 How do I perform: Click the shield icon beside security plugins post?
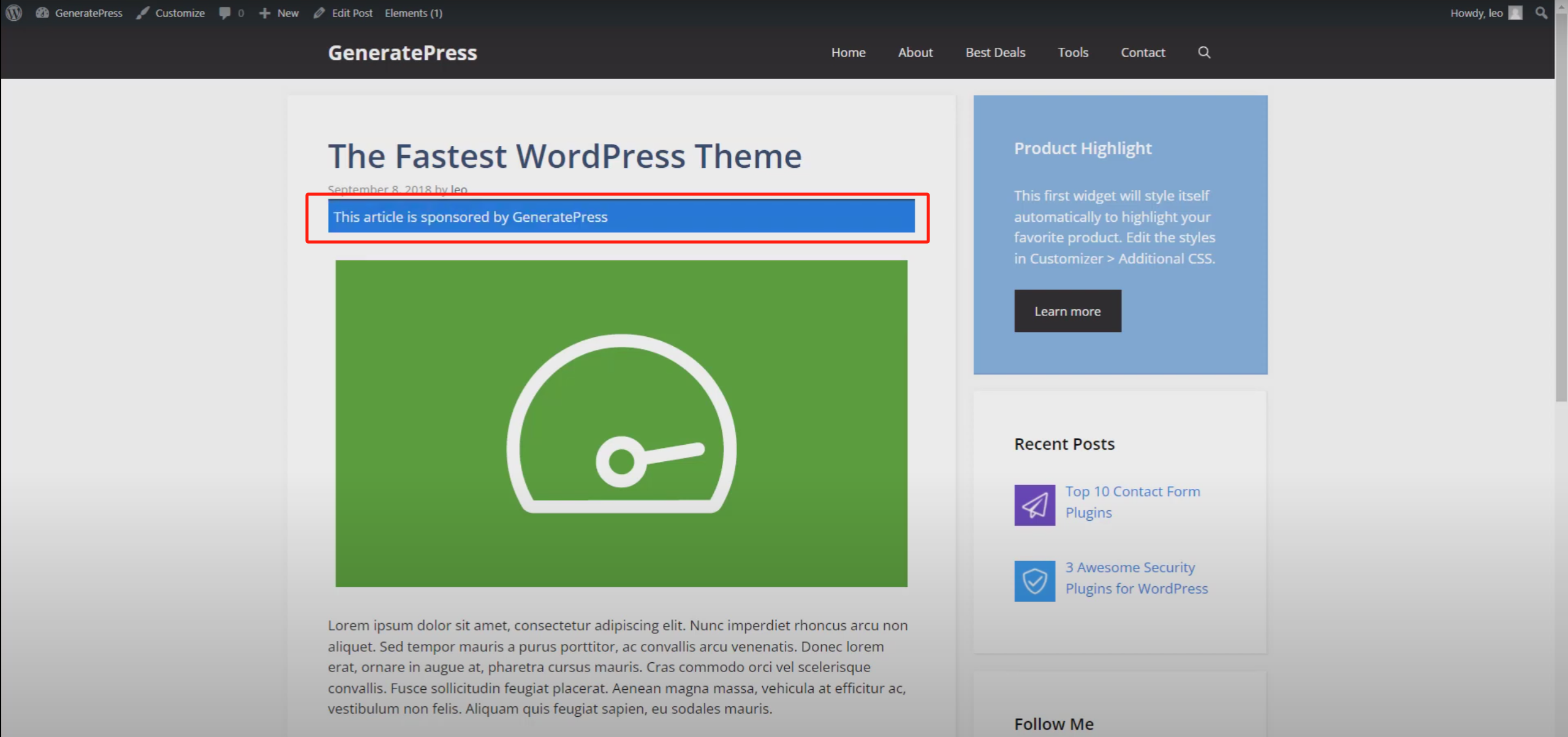(x=1034, y=580)
